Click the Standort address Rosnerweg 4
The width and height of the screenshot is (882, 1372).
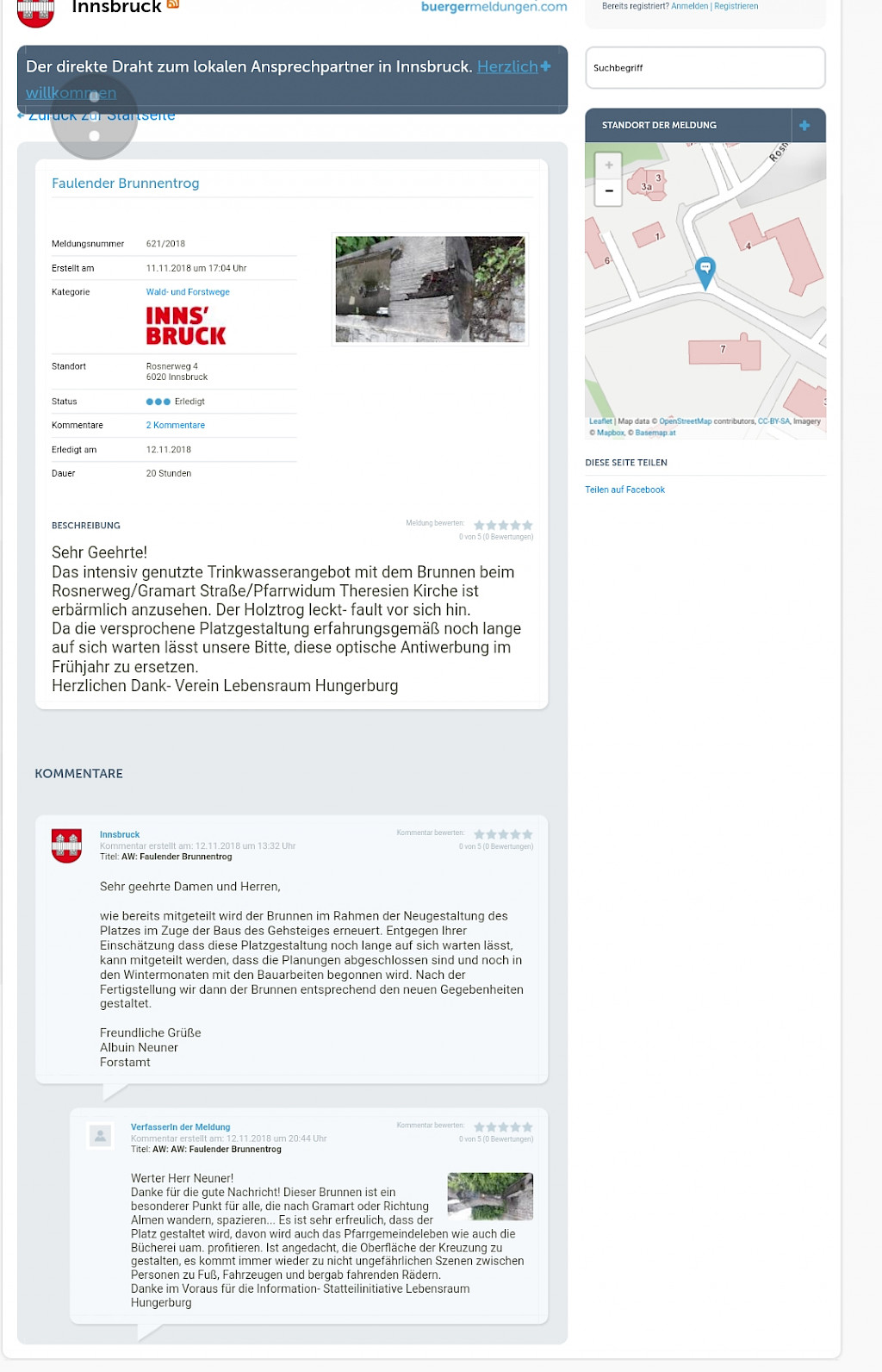[172, 366]
